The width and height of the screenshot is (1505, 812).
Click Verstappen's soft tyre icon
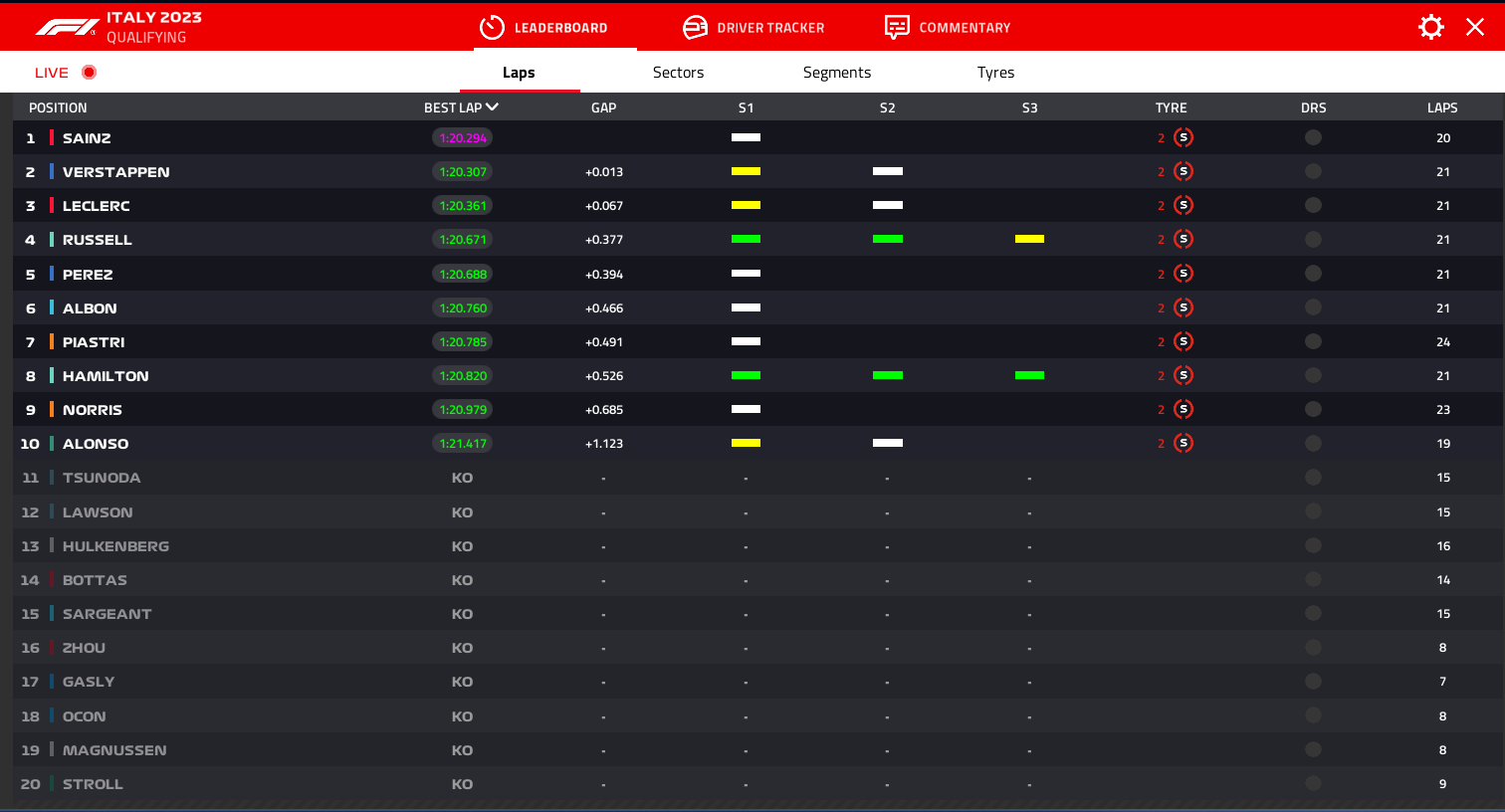click(x=1183, y=171)
